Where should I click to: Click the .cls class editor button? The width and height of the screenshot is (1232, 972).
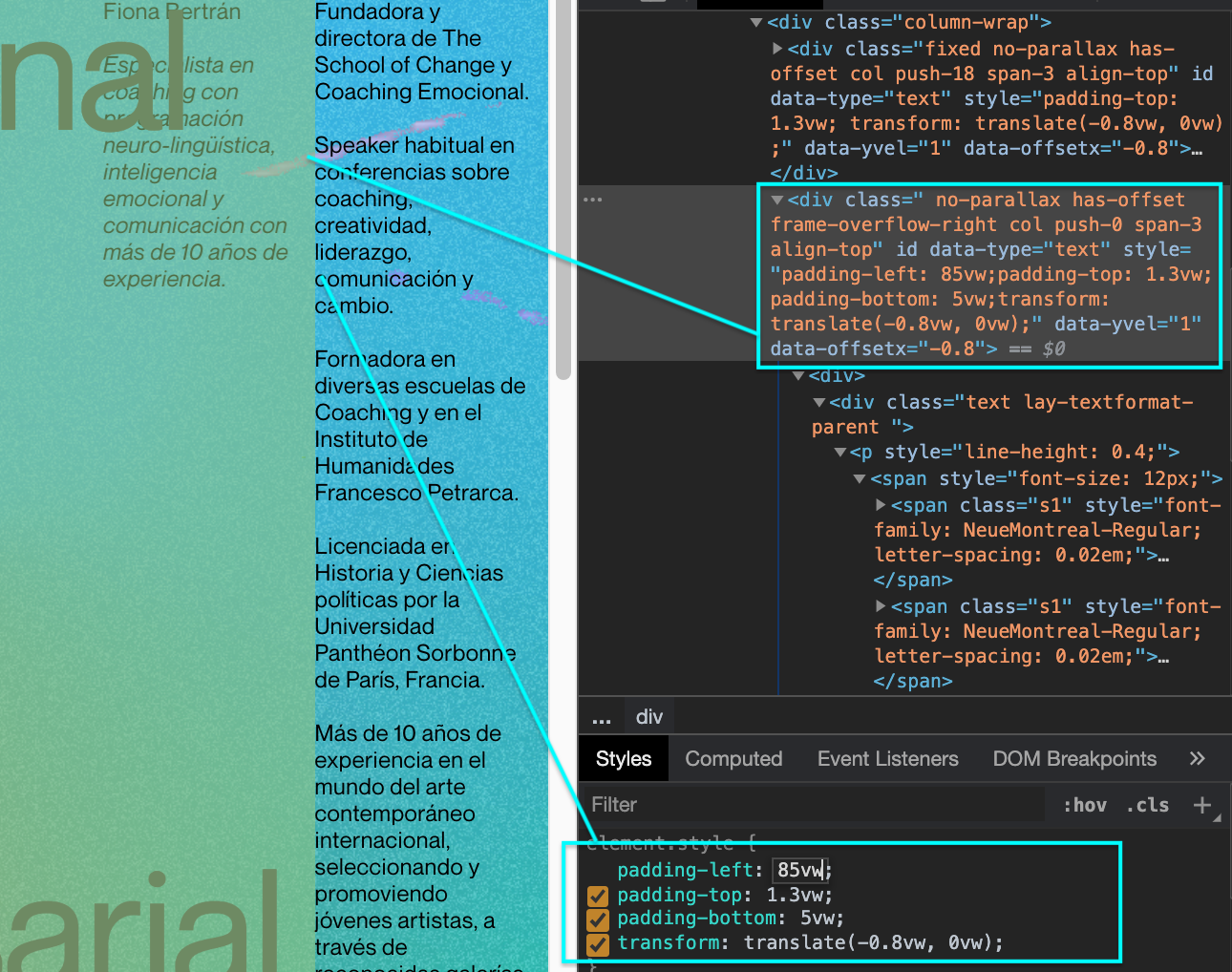pyautogui.click(x=1147, y=805)
